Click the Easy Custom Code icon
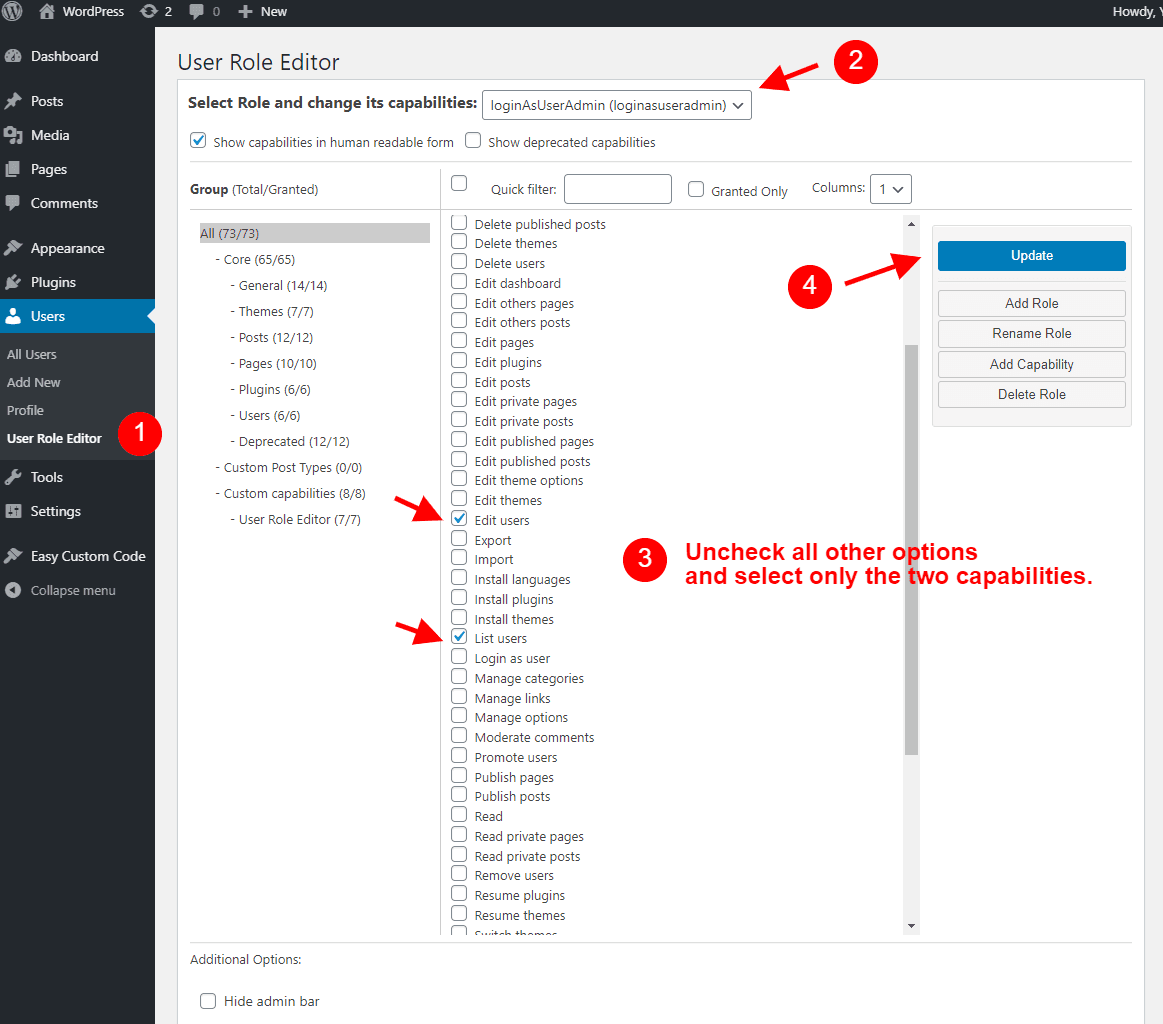Image resolution: width=1163 pixels, height=1024 pixels. (x=13, y=556)
